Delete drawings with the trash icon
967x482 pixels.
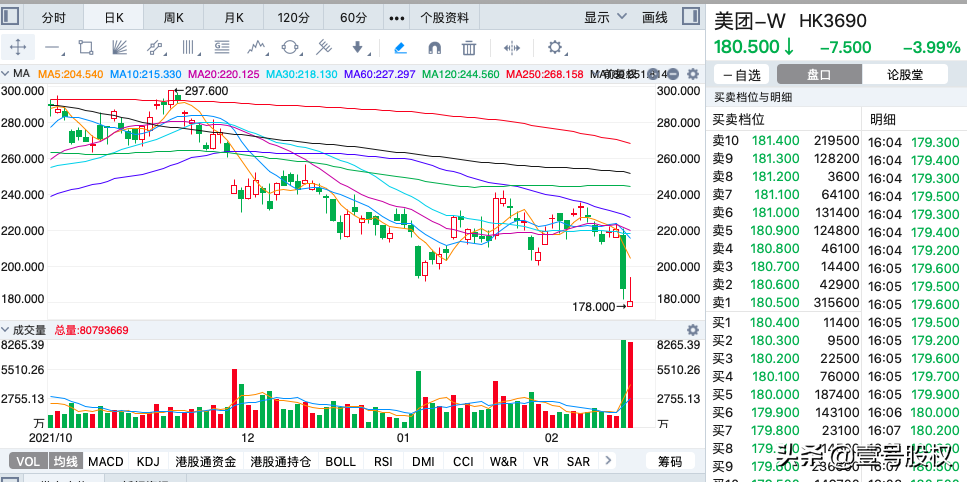(469, 47)
